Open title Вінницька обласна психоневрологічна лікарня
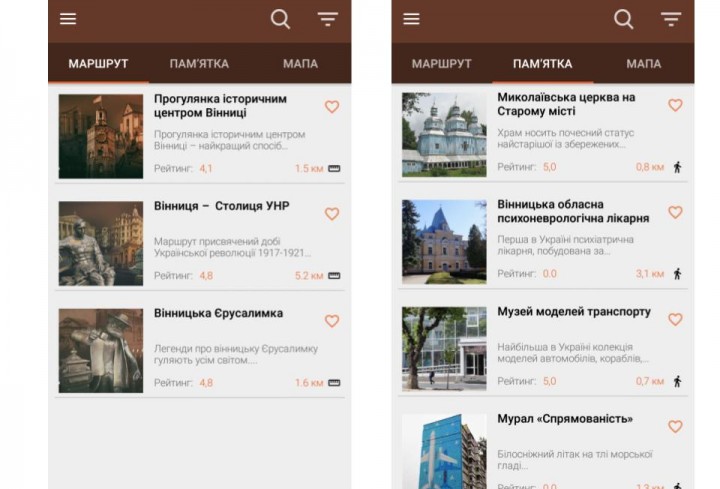The width and height of the screenshot is (720, 489). pos(574,211)
